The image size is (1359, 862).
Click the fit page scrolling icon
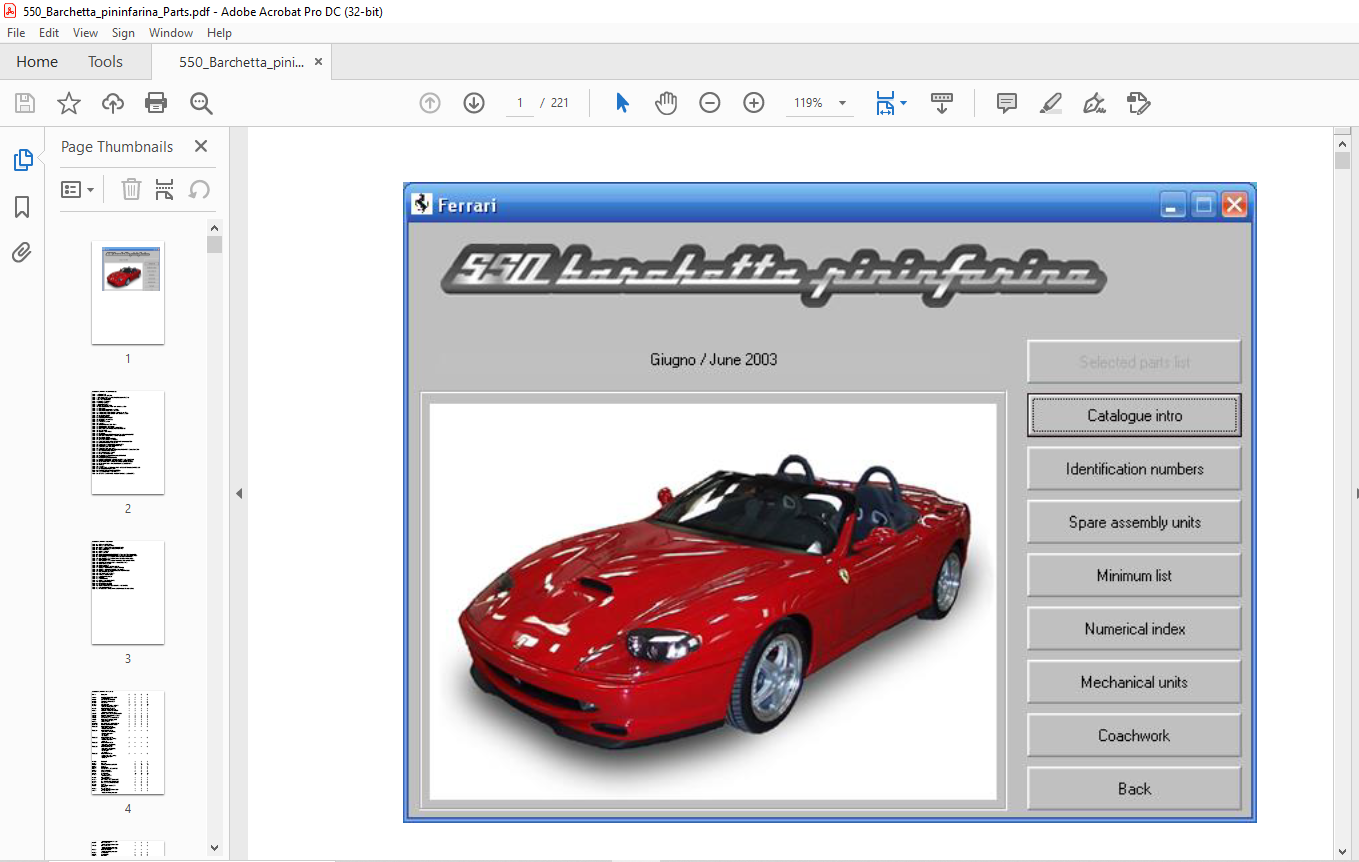[885, 103]
